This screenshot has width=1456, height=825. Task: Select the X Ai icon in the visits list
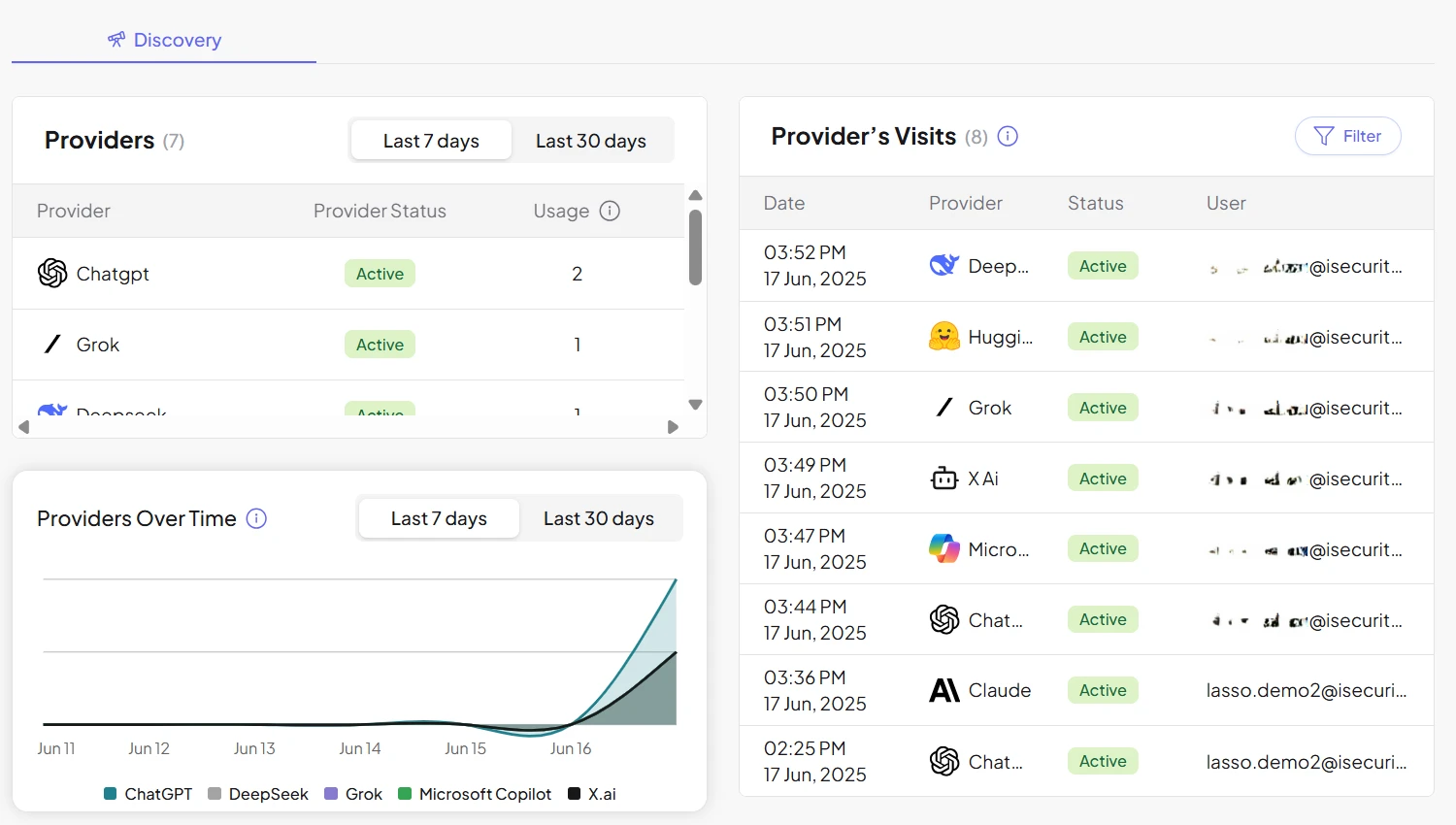[943, 478]
